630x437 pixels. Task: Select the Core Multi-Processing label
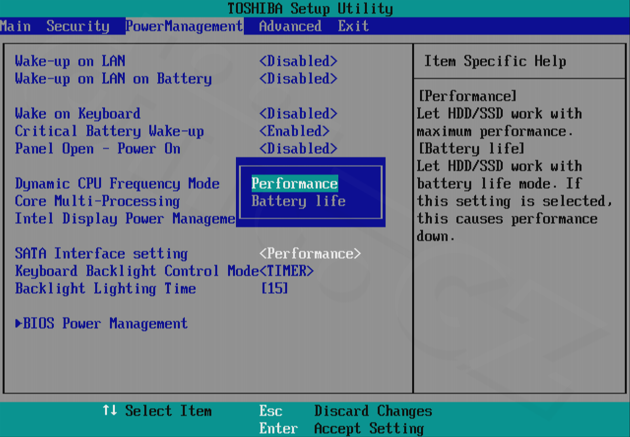point(97,201)
